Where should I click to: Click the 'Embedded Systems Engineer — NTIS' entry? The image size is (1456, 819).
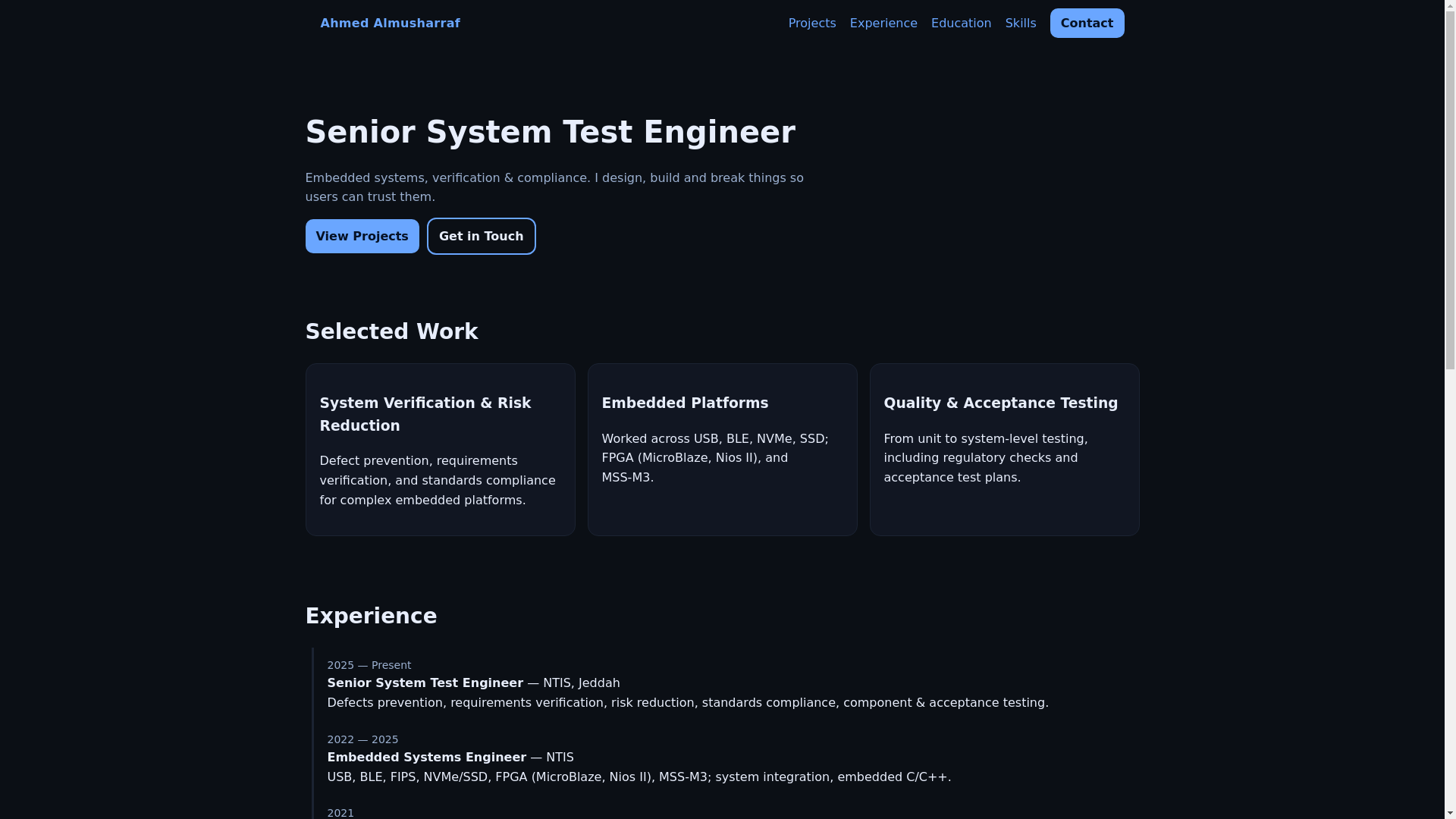click(450, 758)
